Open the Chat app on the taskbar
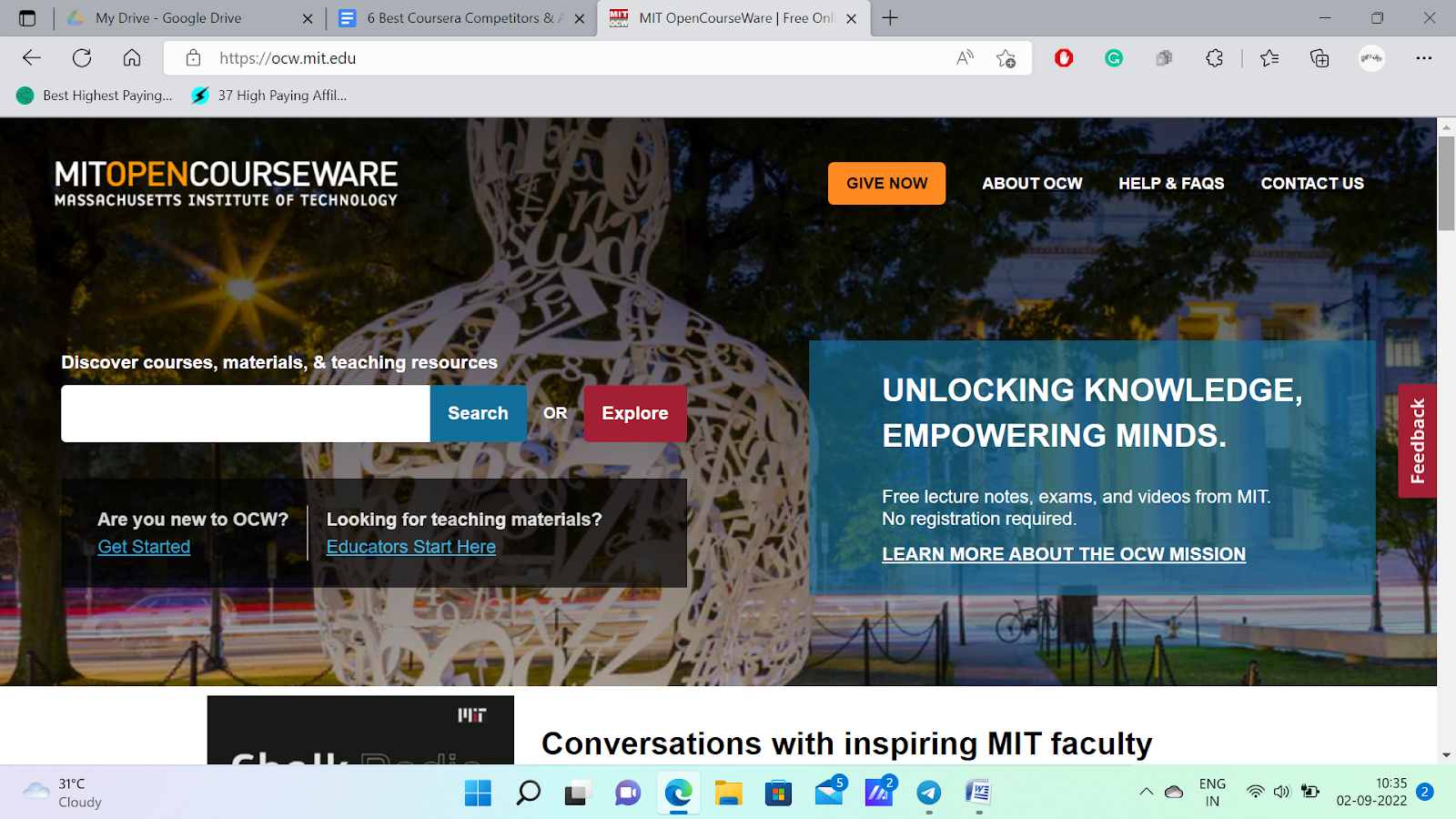 [628, 793]
